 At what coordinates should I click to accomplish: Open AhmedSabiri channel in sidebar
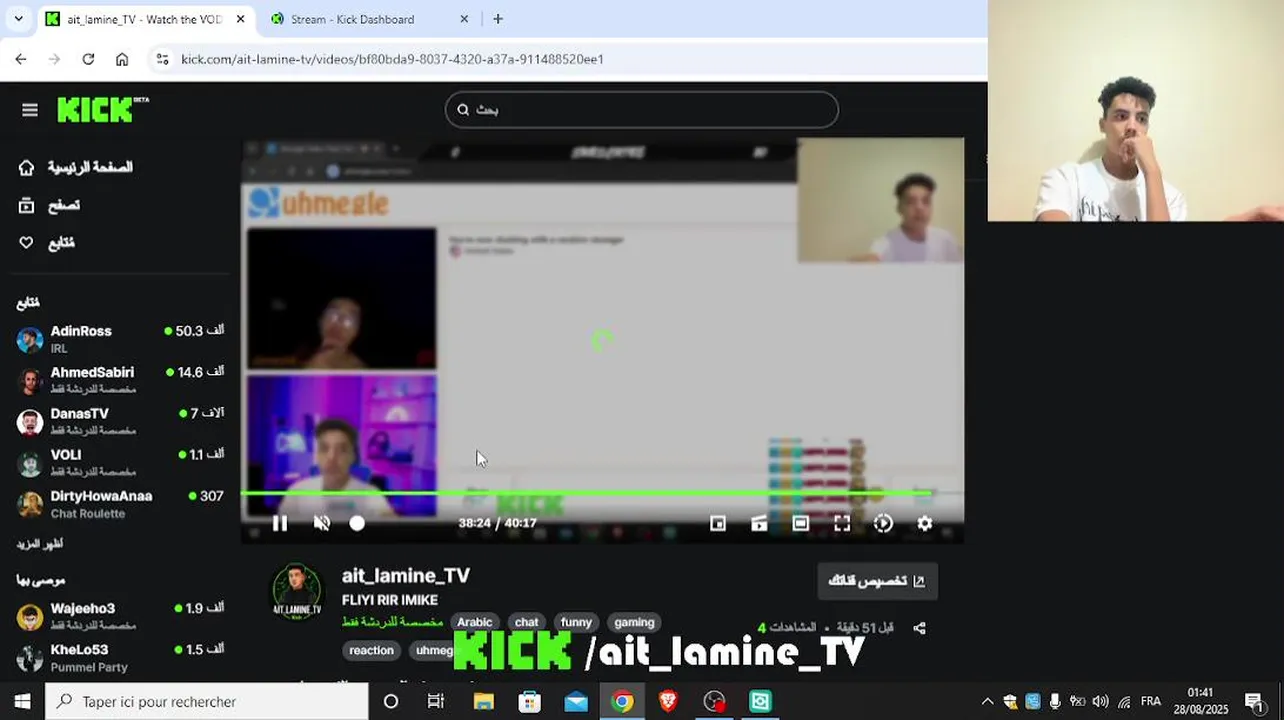pyautogui.click(x=120, y=380)
